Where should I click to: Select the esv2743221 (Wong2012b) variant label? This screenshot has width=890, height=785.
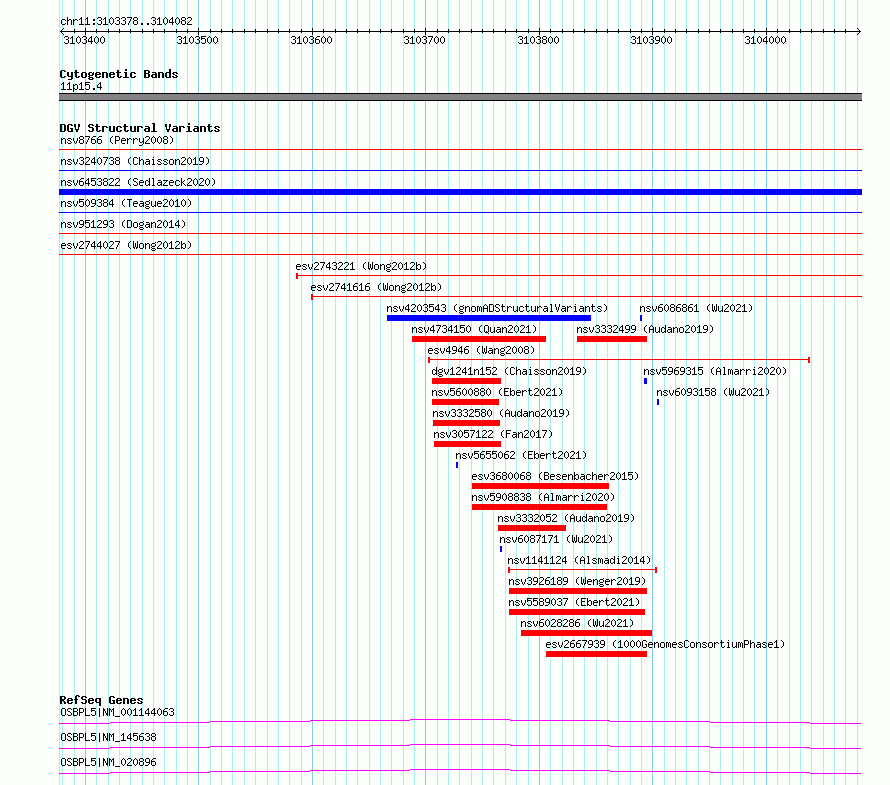click(361, 266)
